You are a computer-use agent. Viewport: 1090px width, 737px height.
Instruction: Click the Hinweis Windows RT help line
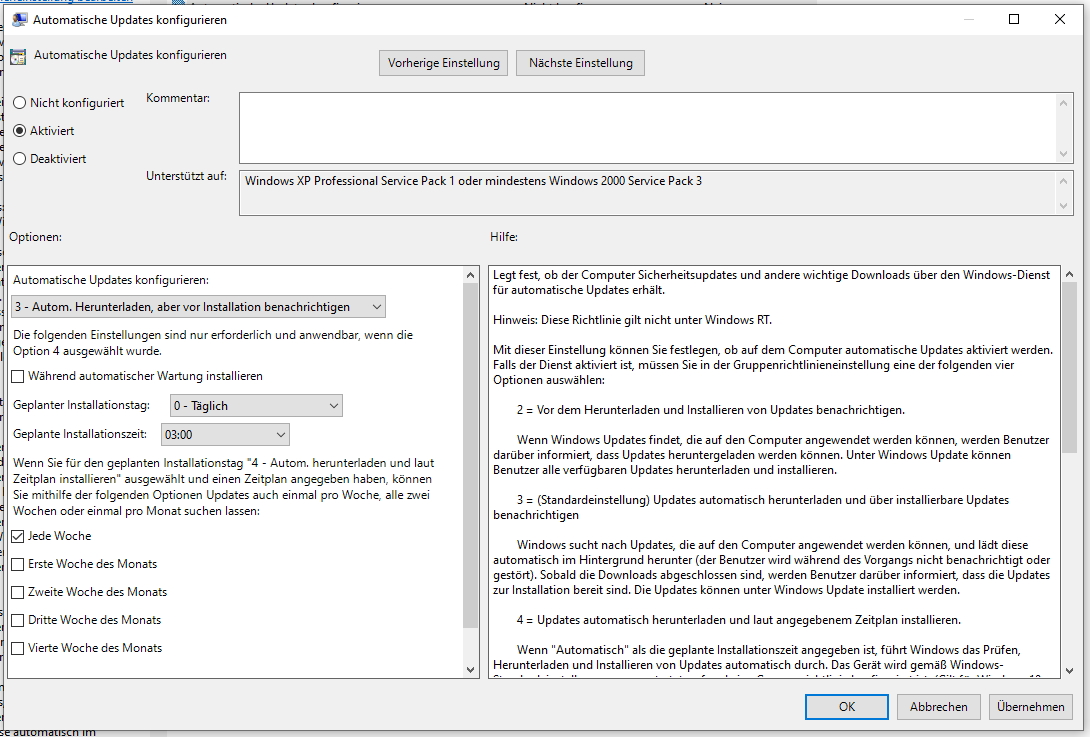click(633, 320)
